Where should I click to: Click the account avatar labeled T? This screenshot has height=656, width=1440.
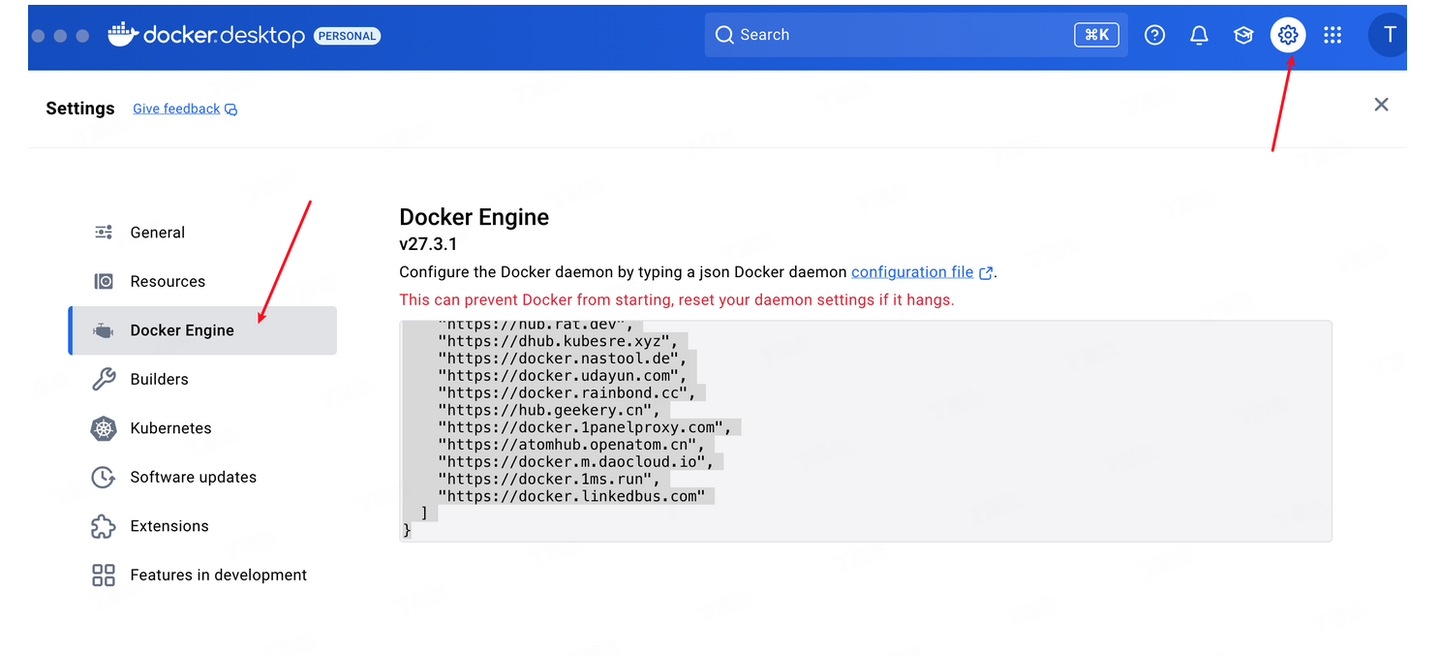pos(1390,34)
